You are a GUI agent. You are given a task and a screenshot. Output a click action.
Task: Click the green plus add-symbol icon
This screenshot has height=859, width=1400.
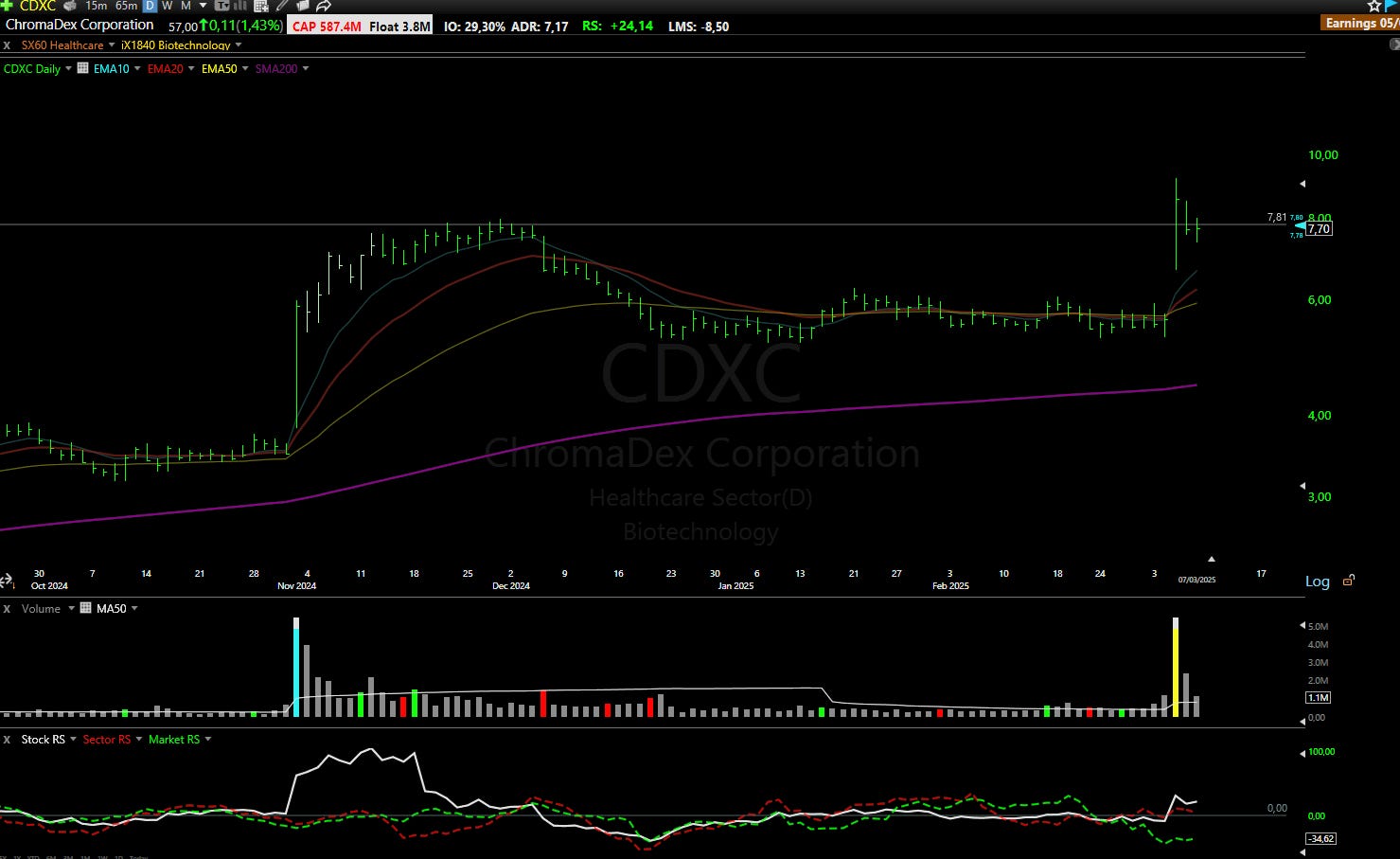(7, 6)
